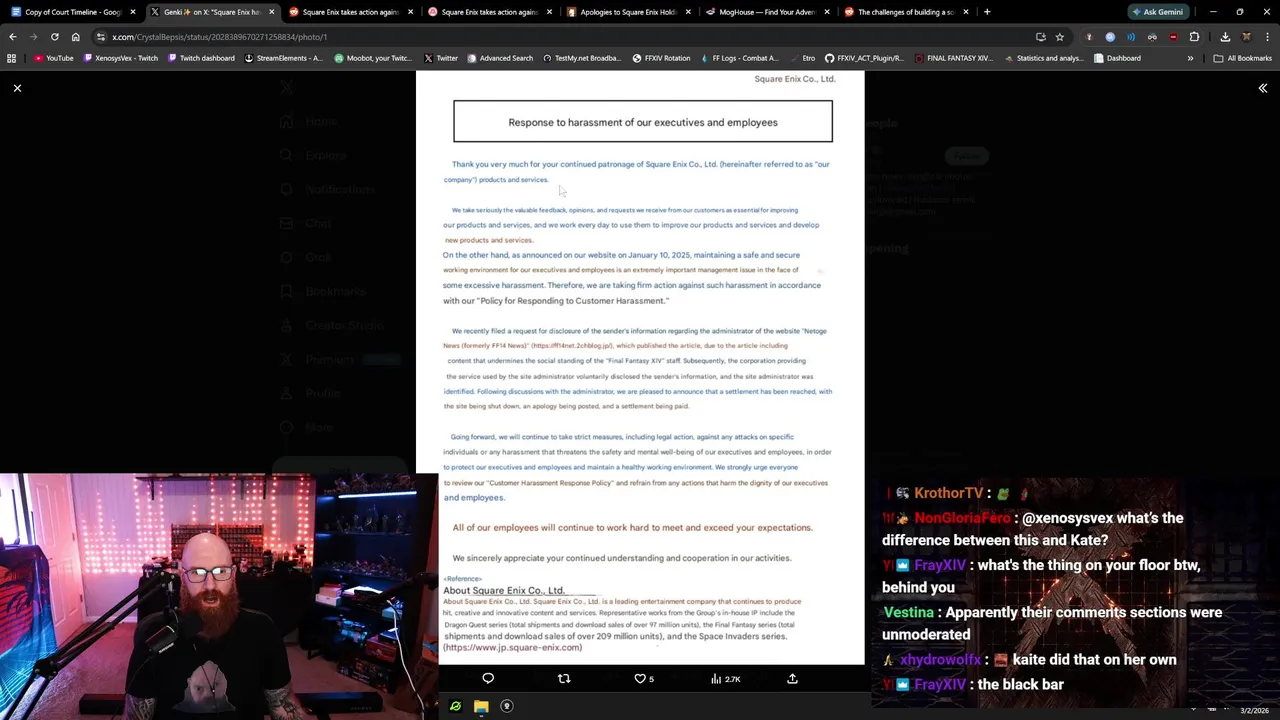The width and height of the screenshot is (1280, 720).
Task: Click KrothorTV username in chat
Action: [948, 493]
